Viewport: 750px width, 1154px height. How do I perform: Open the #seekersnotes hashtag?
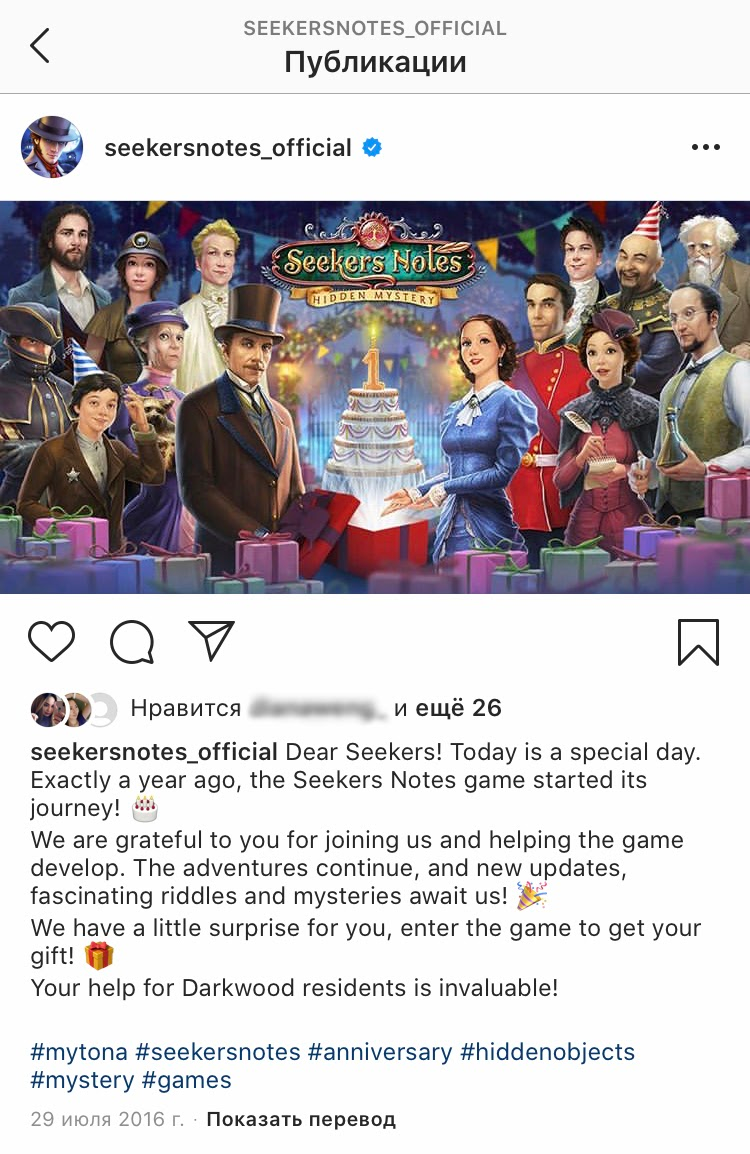point(218,1052)
